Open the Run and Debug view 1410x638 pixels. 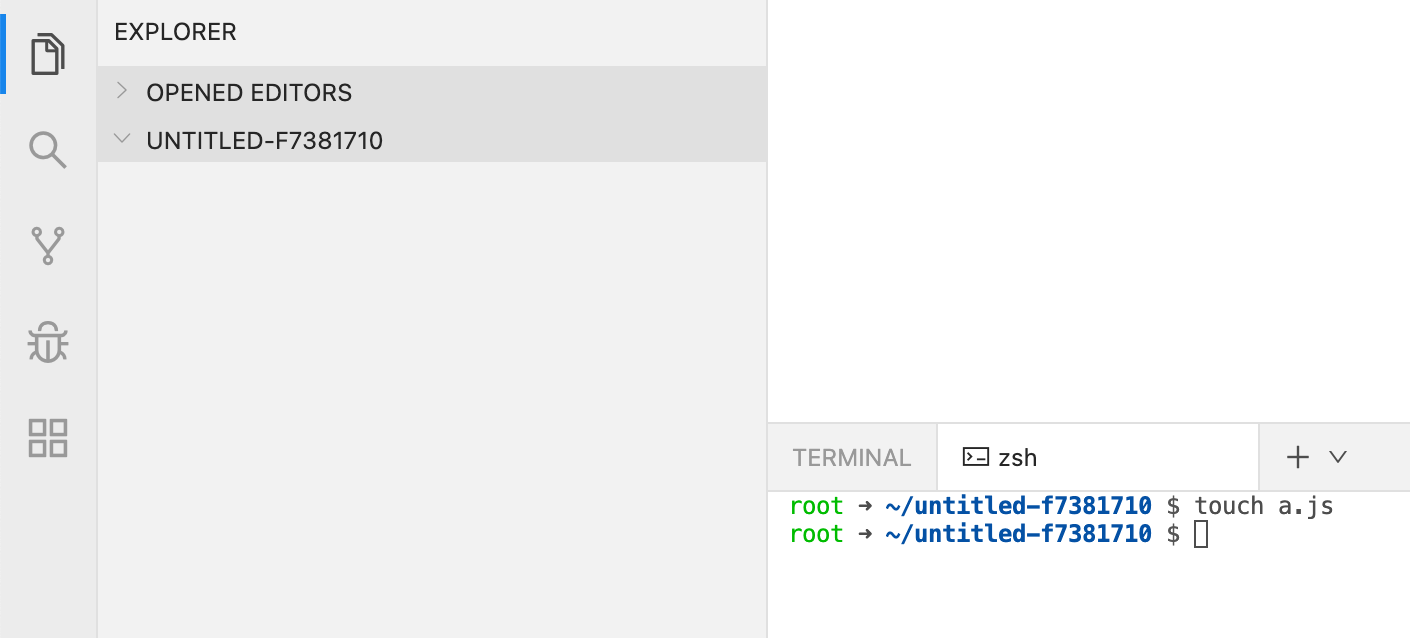point(47,341)
